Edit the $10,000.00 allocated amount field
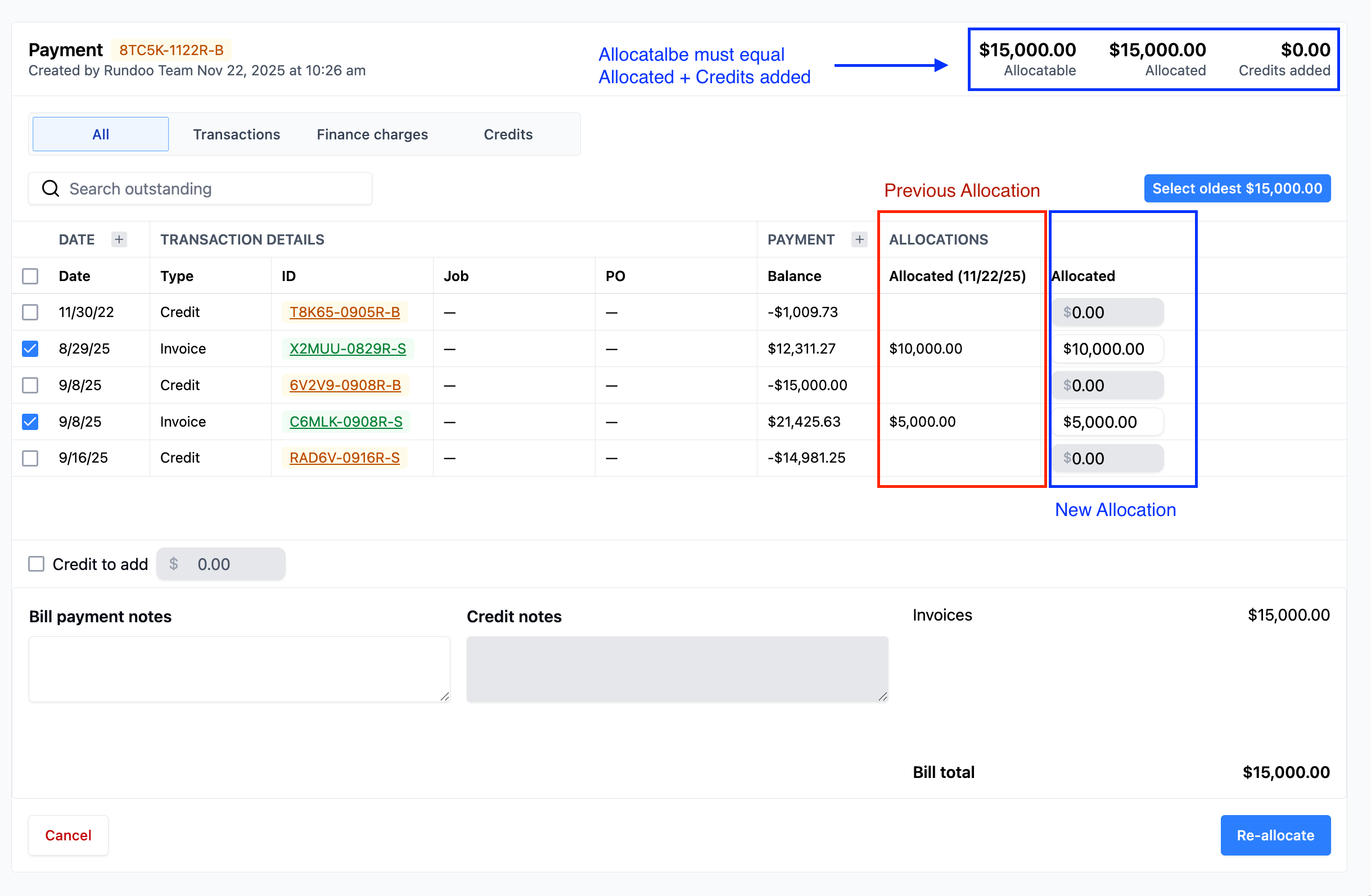This screenshot has height=896, width=1371. coord(1106,349)
